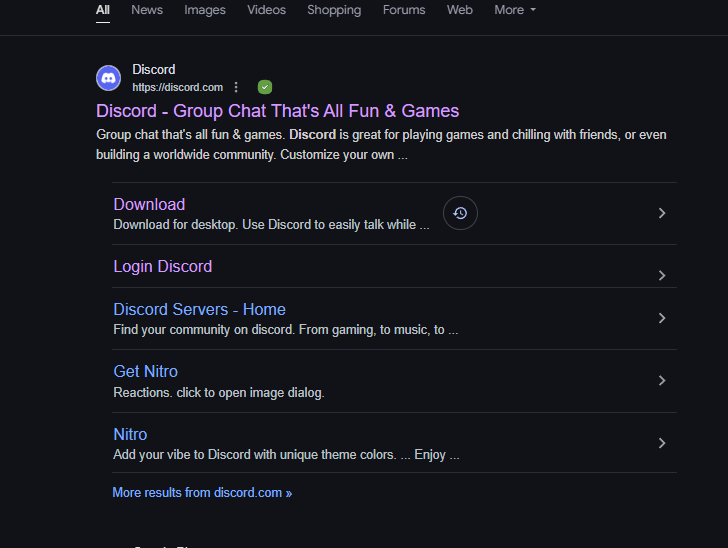Click the Discord site name above URL
This screenshot has height=548, width=728.
click(x=154, y=69)
